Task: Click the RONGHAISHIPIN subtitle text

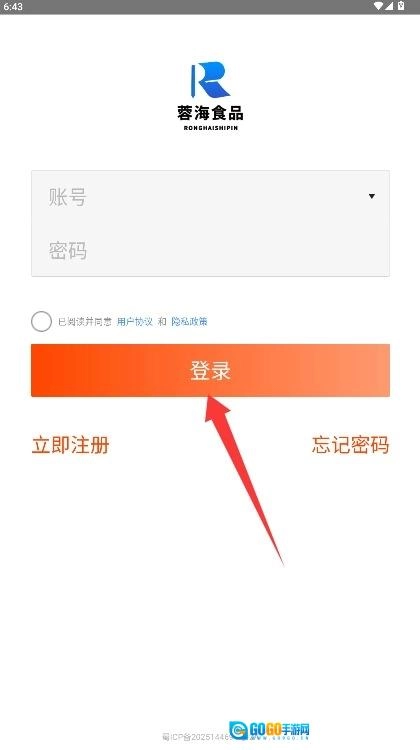Action: 210,128
